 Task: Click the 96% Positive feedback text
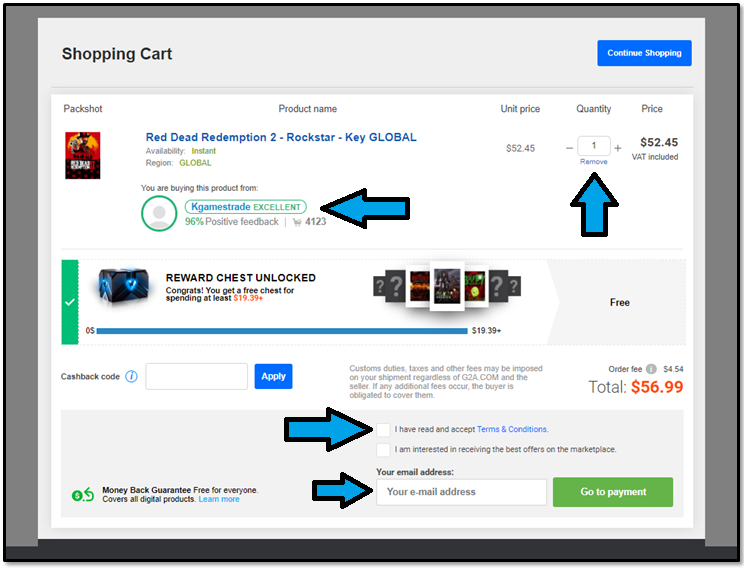point(232,222)
